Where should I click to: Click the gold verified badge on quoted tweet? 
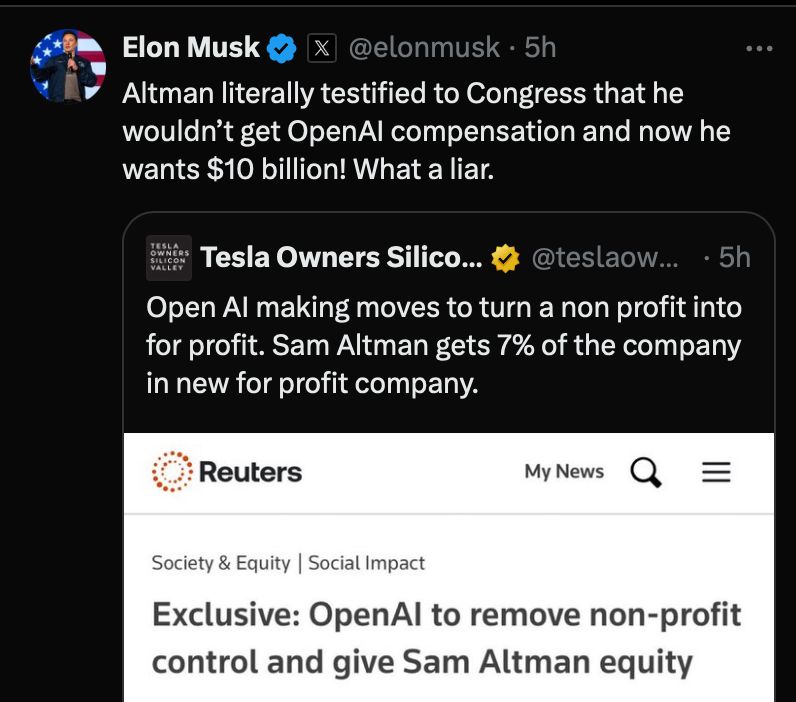[506, 258]
